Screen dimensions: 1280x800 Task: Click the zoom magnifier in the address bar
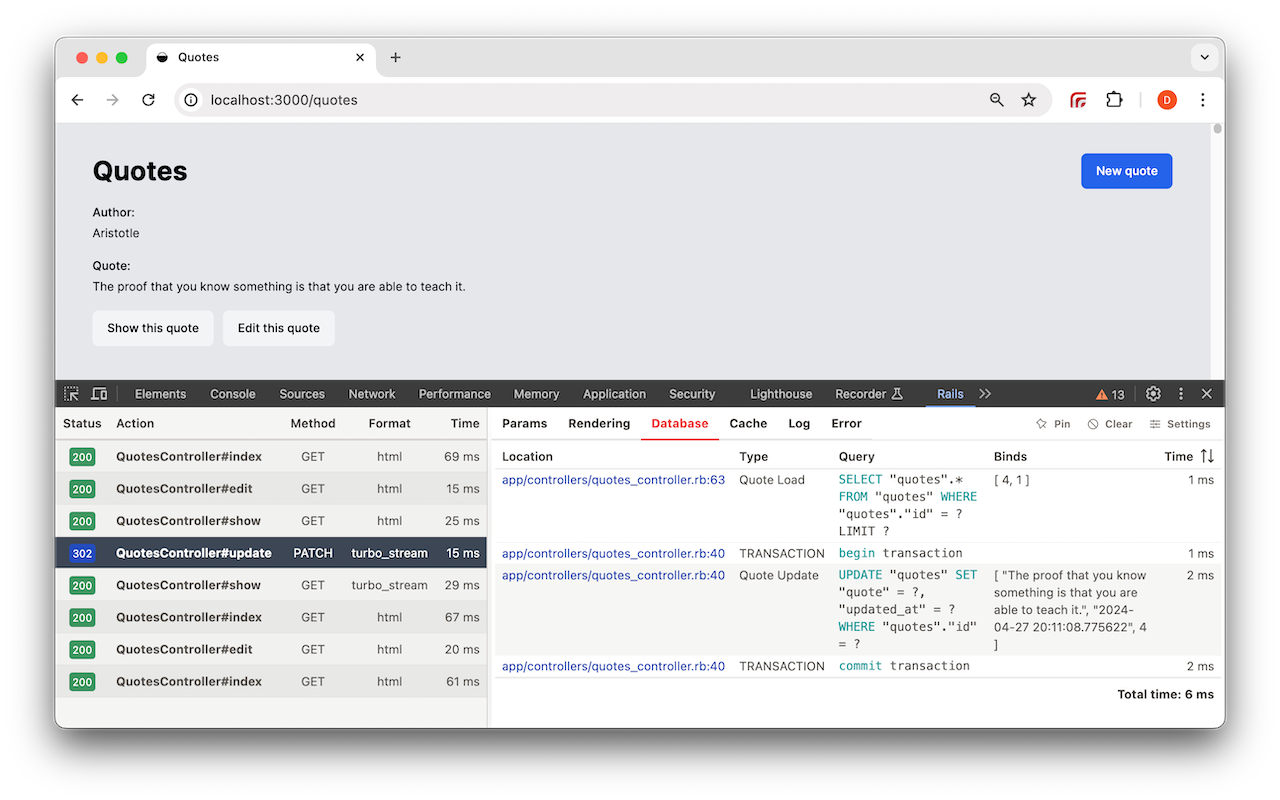pyautogui.click(x=996, y=100)
